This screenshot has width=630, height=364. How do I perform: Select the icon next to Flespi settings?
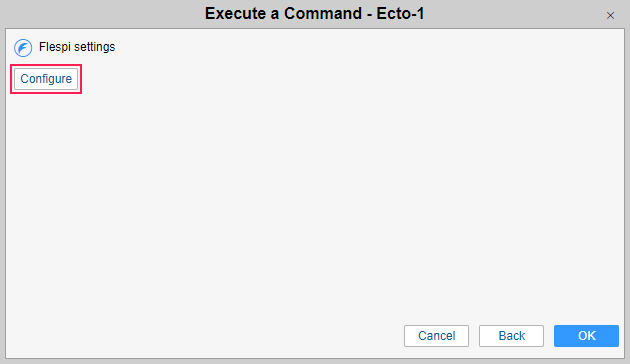(23, 48)
